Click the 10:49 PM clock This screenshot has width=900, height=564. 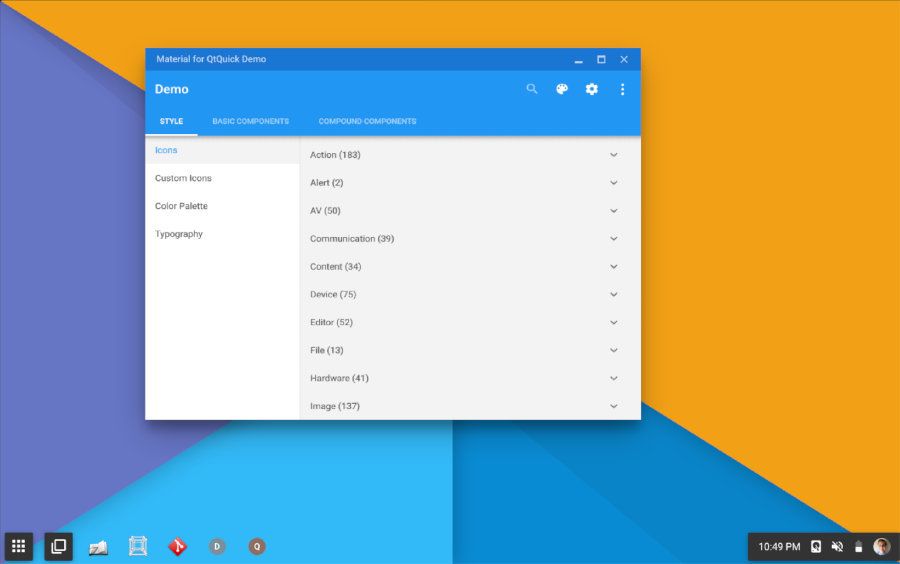pos(779,546)
